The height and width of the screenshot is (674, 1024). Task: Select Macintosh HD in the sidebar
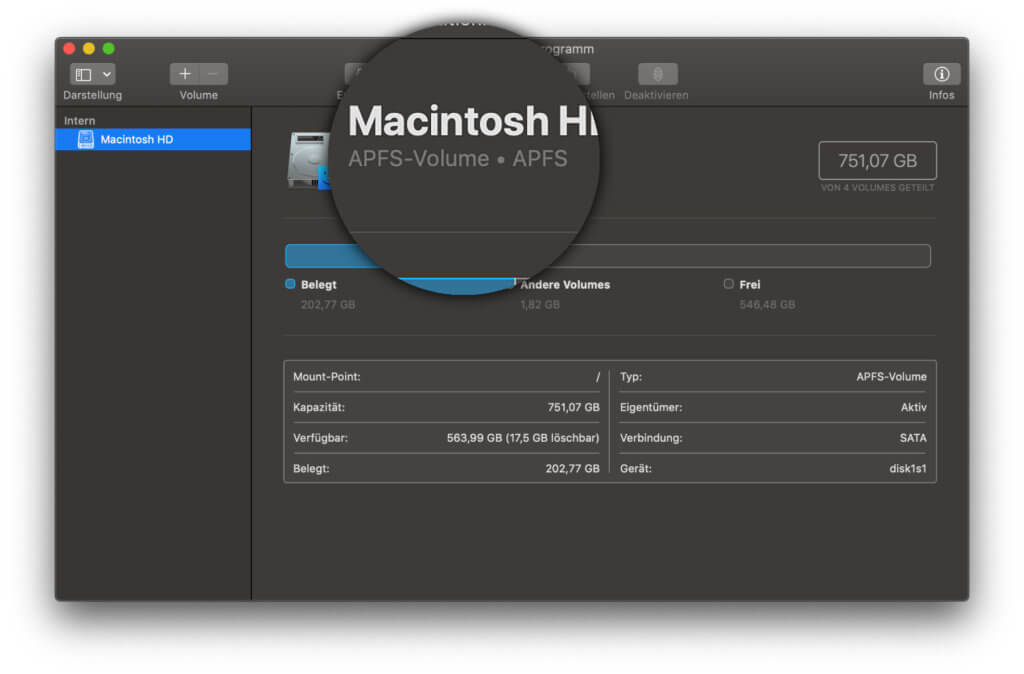pos(153,139)
